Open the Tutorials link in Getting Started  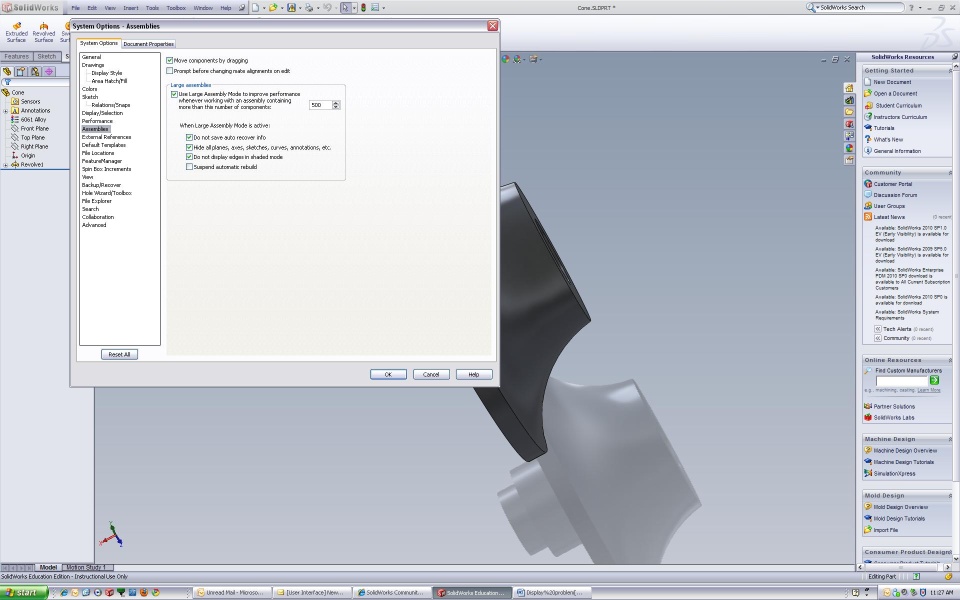click(x=883, y=128)
